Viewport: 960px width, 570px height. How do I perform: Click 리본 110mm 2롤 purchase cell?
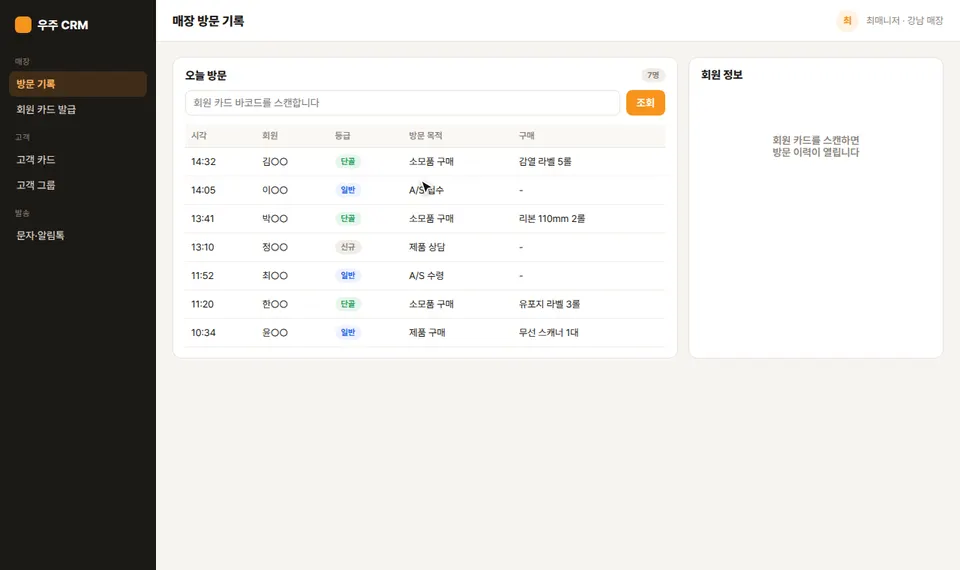[552, 219]
